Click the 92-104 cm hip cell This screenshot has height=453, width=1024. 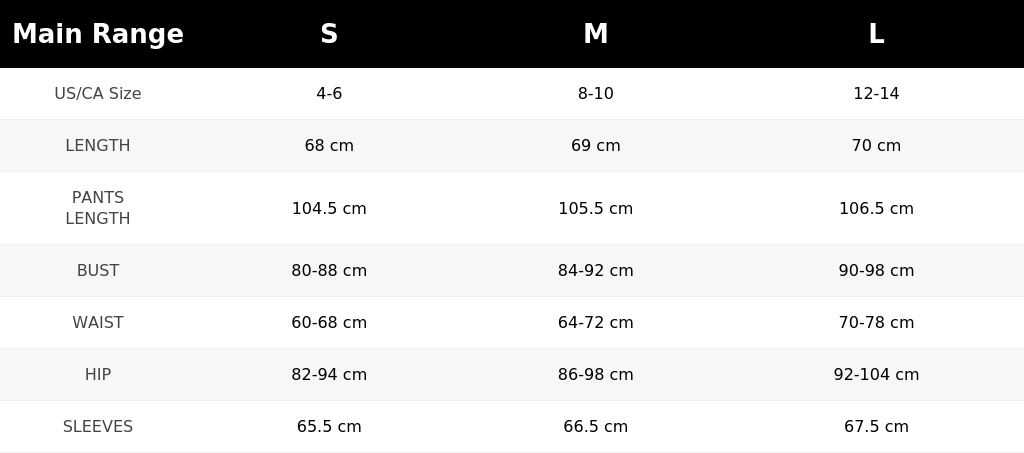(876, 375)
